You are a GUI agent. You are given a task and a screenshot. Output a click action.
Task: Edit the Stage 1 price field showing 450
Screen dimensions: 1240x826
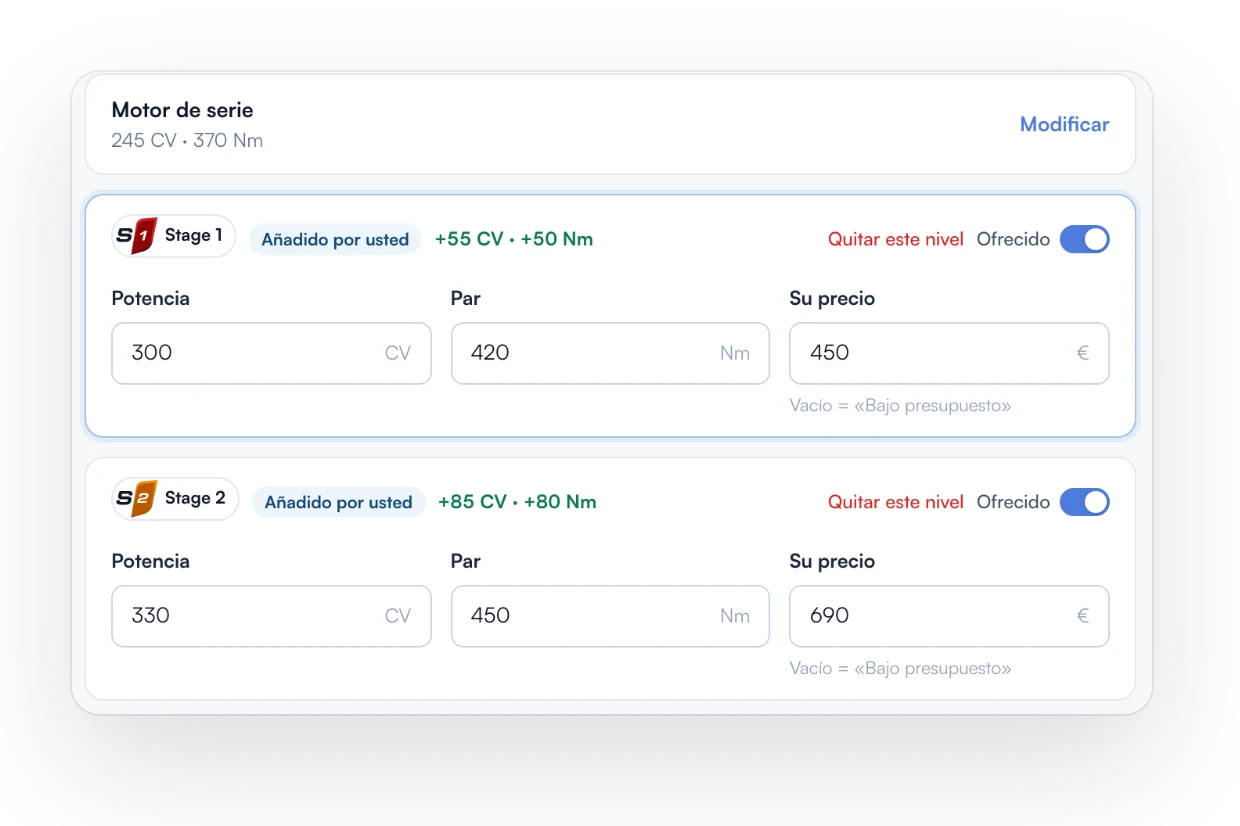(949, 353)
